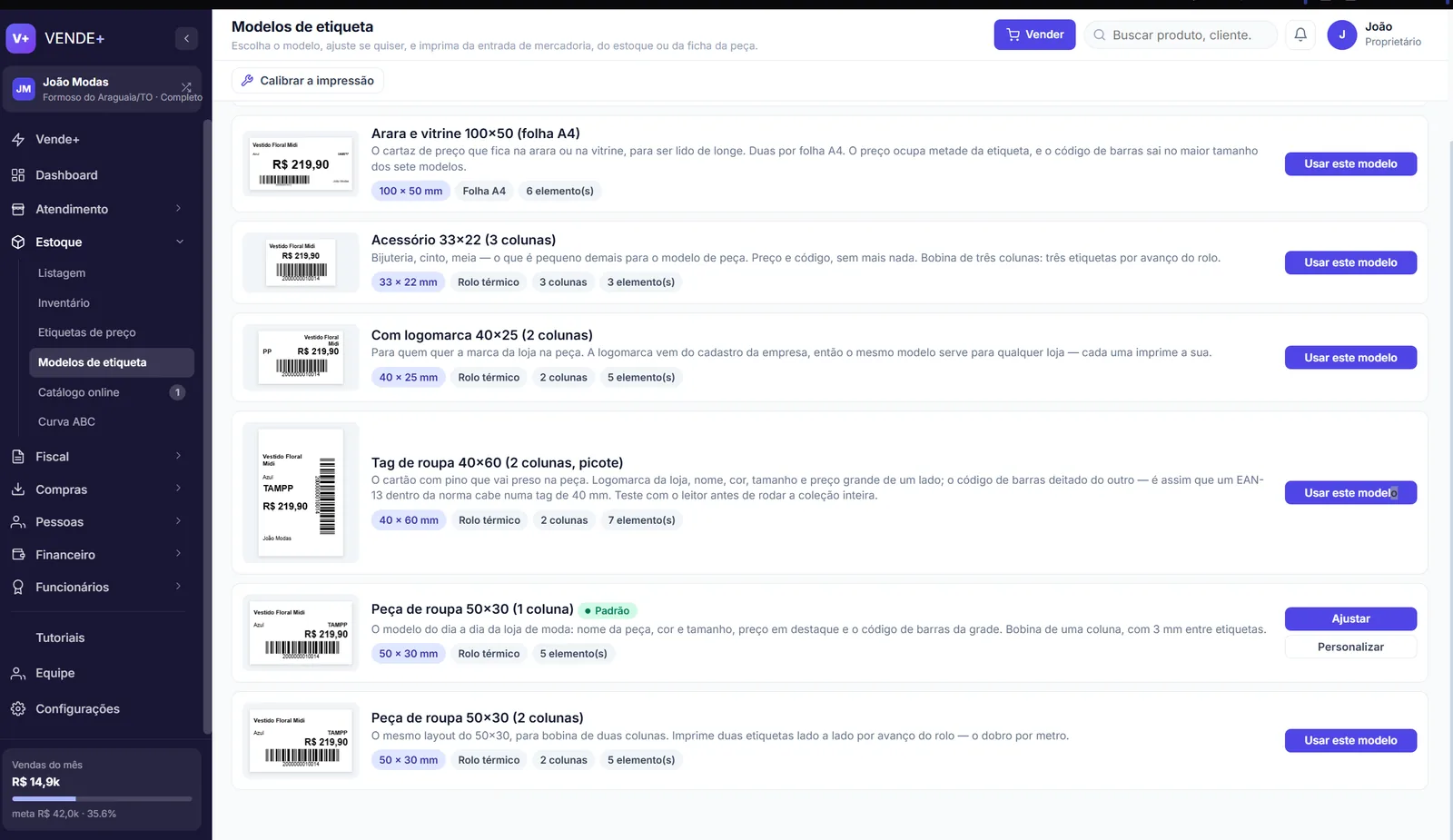Expand the Financeiro menu chevron

click(x=178, y=554)
